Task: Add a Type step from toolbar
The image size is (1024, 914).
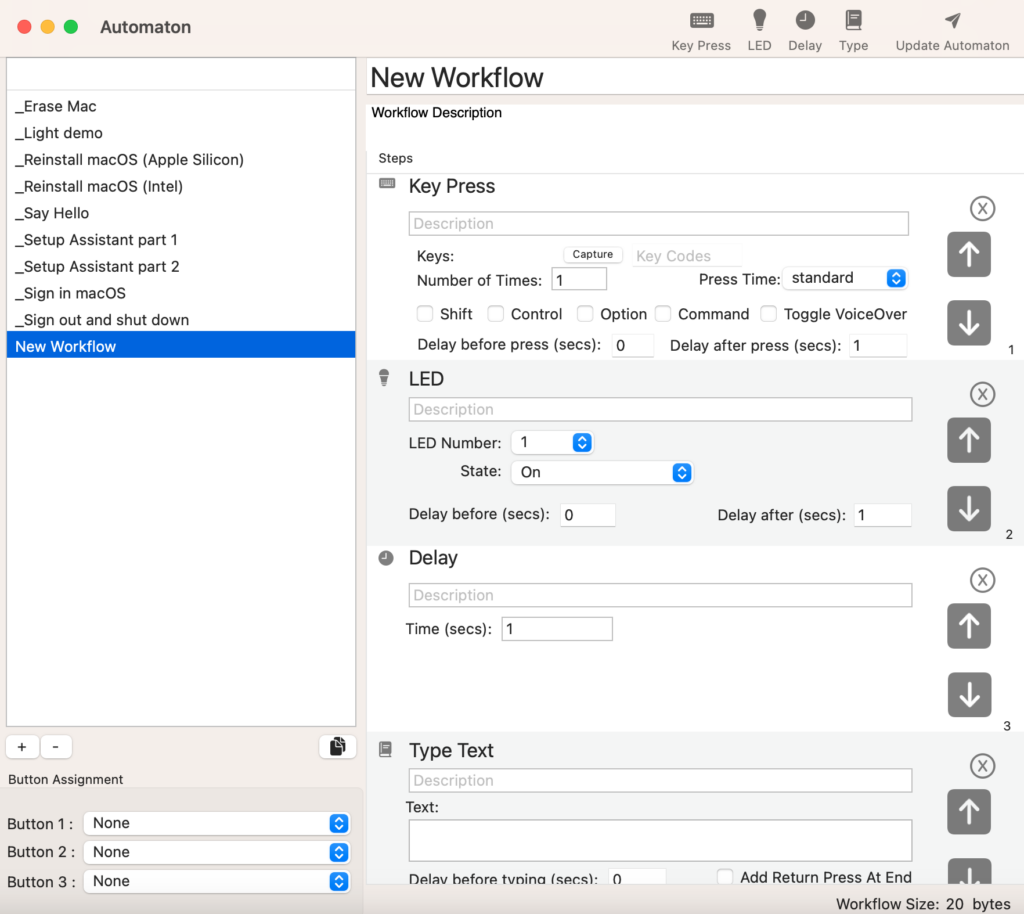Action: tap(853, 30)
